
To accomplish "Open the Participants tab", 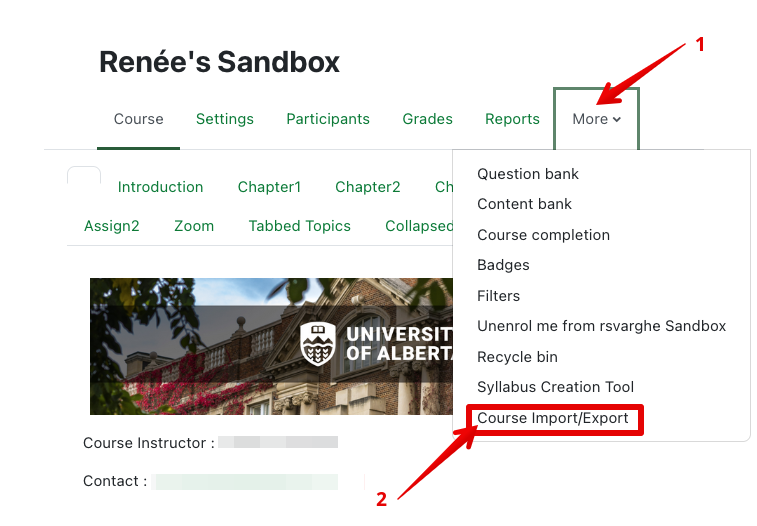I will 328,119.
